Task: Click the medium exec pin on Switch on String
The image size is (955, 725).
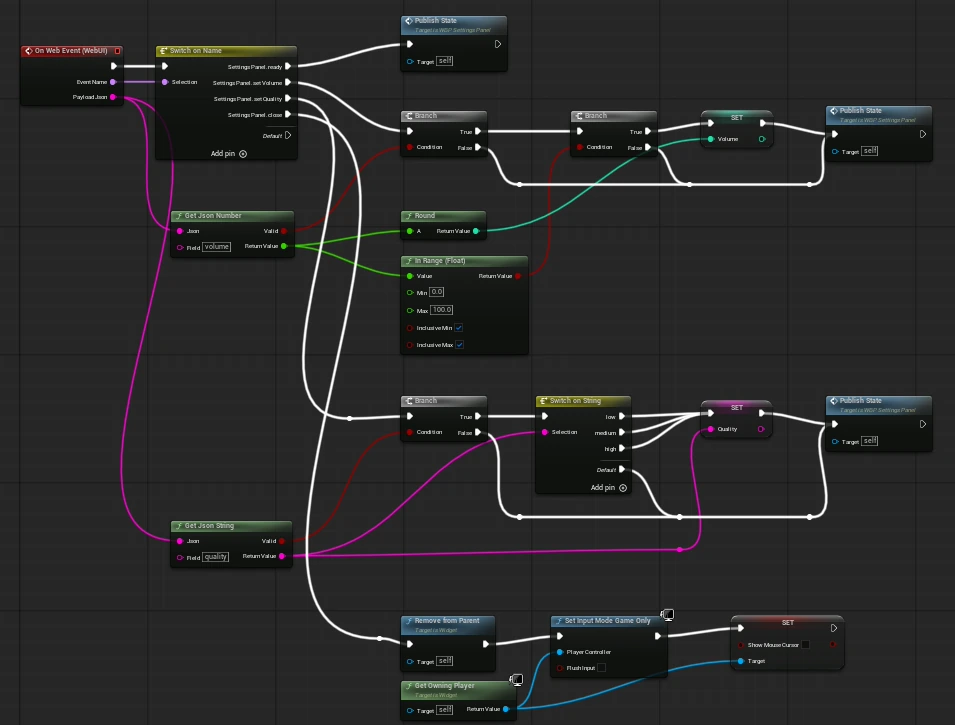Action: [622, 433]
